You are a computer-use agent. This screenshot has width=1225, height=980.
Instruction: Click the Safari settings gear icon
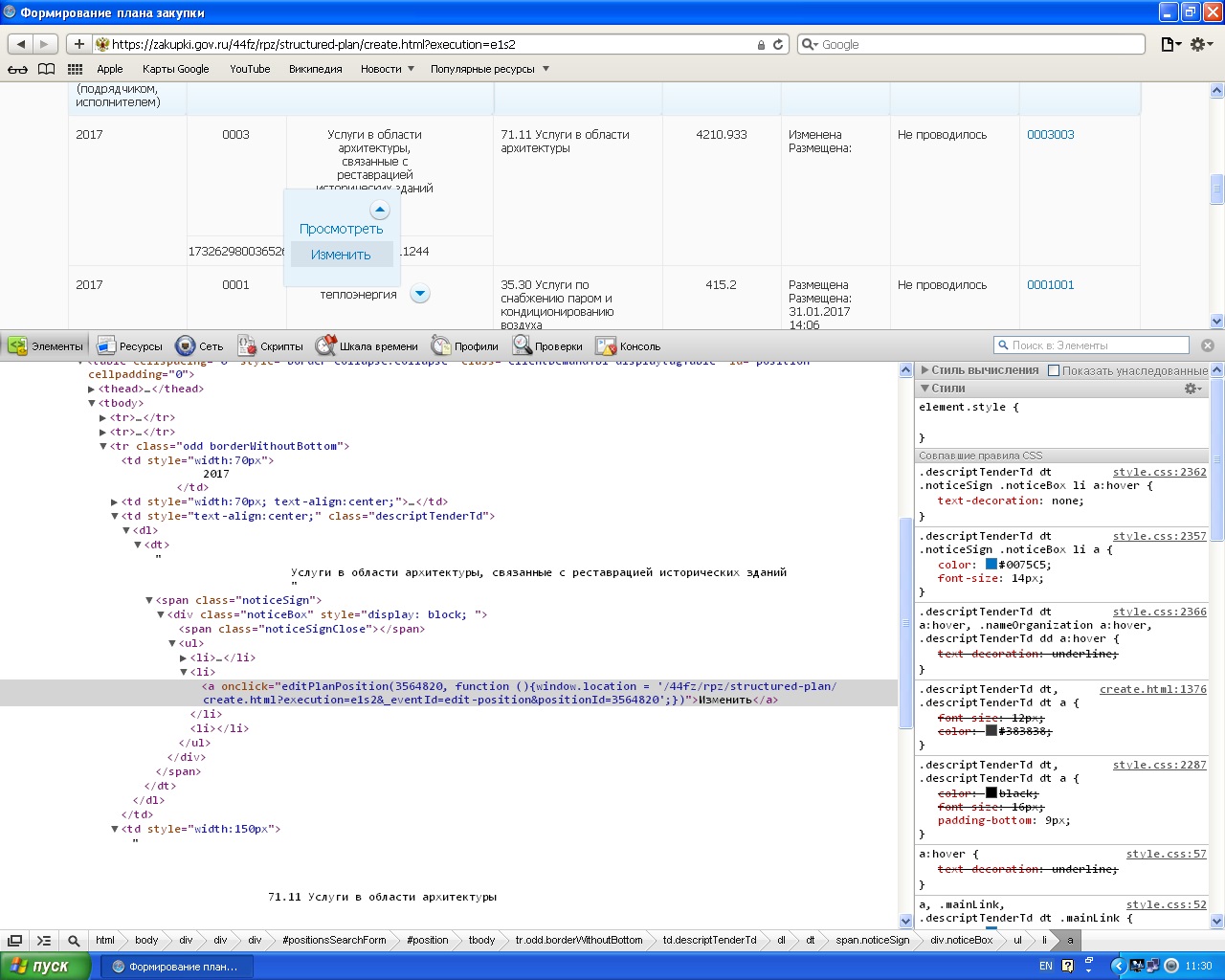[1200, 44]
